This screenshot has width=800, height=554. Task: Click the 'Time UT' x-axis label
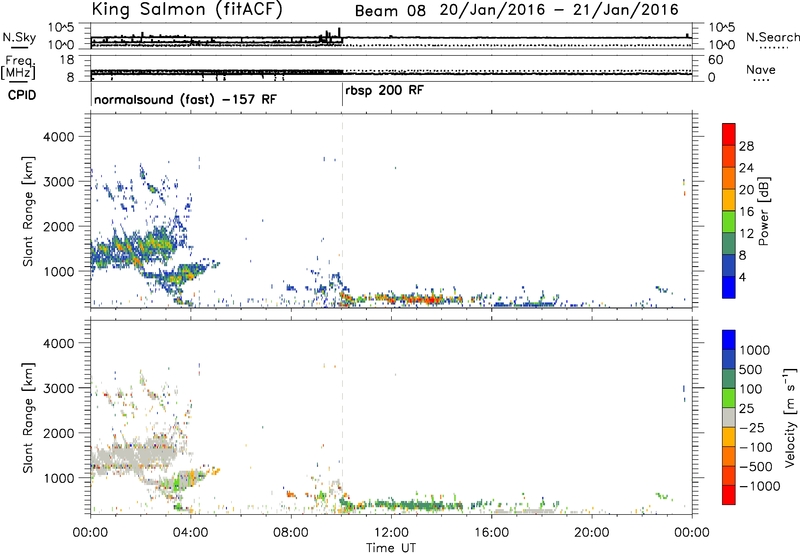coord(391,548)
